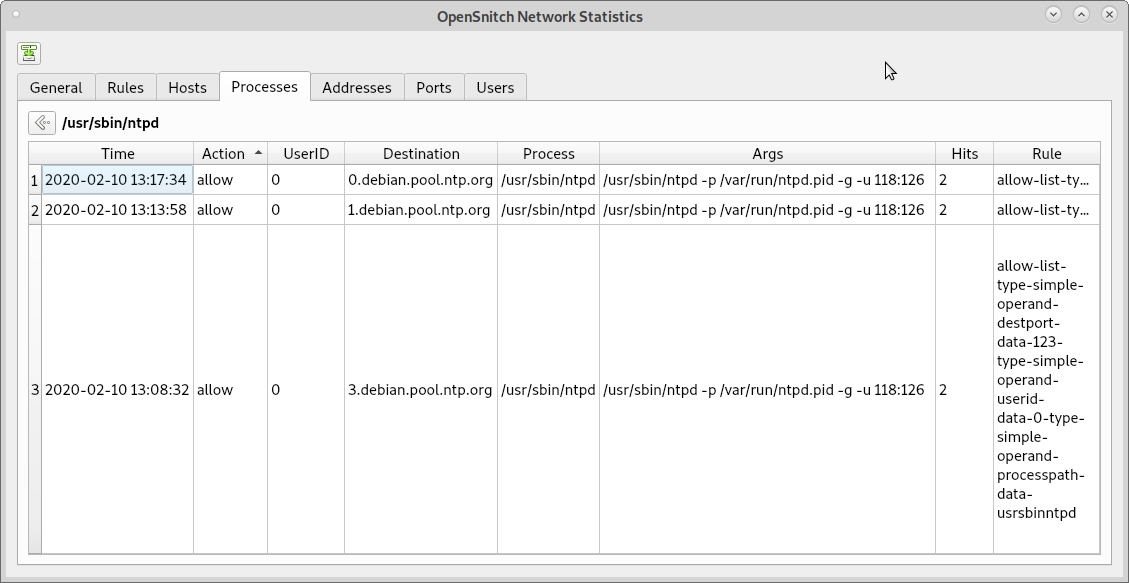Open the Addresses tab
Viewport: 1129px width, 583px height.
point(357,87)
